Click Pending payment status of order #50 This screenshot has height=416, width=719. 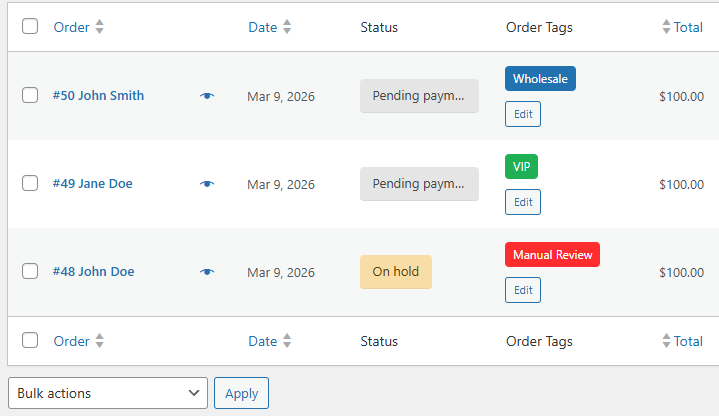coord(419,96)
